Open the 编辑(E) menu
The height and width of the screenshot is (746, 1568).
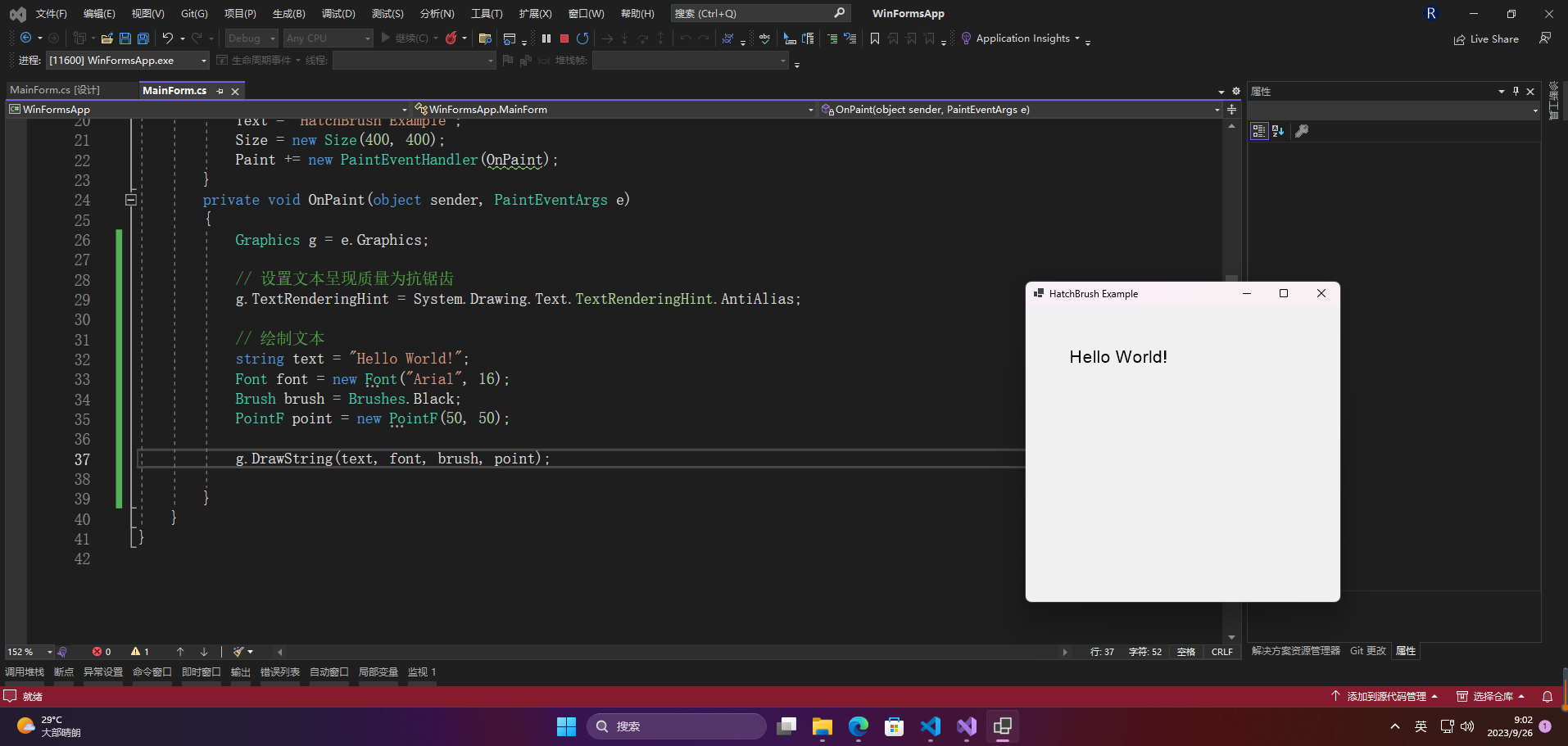[99, 13]
